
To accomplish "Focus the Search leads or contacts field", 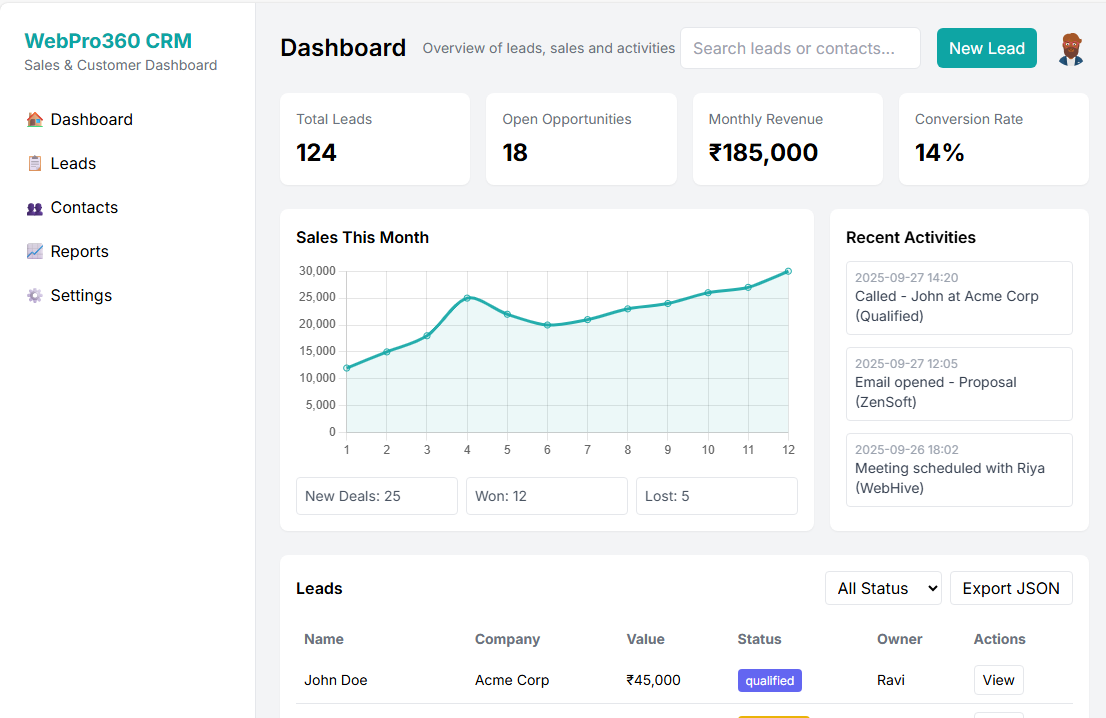I will click(799, 49).
